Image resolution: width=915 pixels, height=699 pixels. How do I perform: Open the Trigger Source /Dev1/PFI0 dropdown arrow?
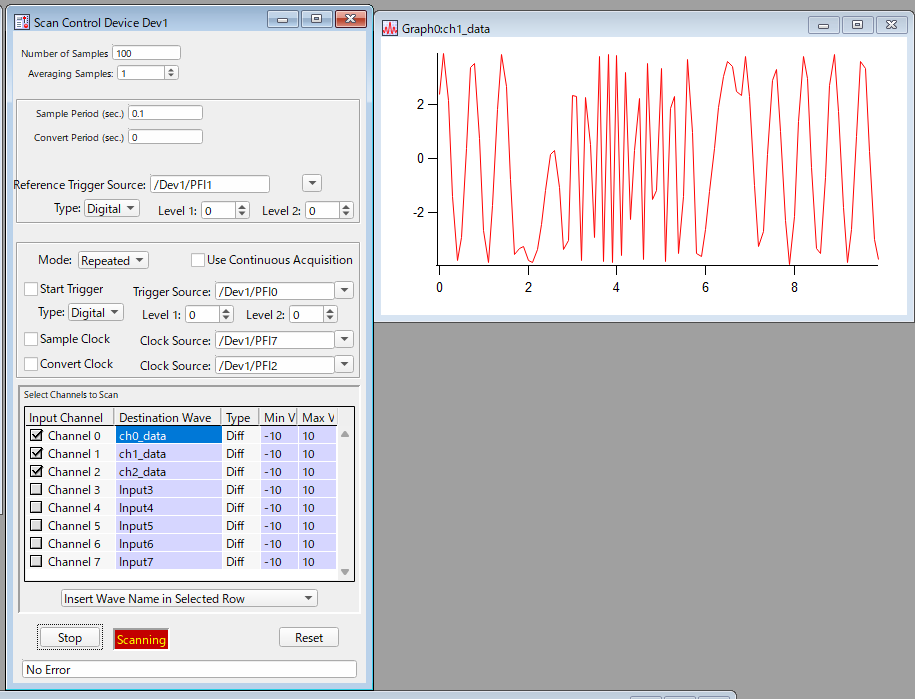point(344,291)
